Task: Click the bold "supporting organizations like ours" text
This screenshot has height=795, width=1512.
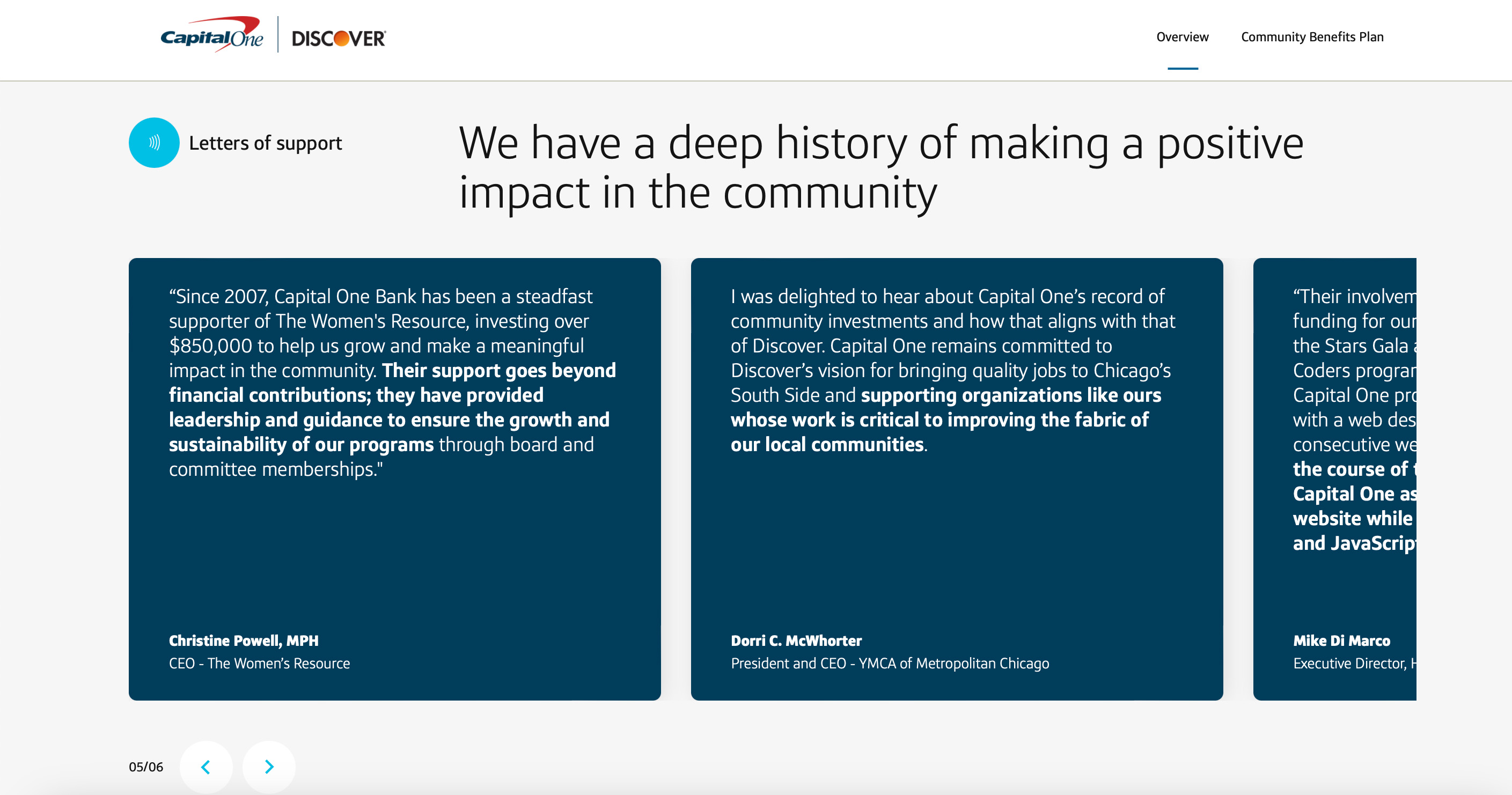Action: (x=1011, y=395)
